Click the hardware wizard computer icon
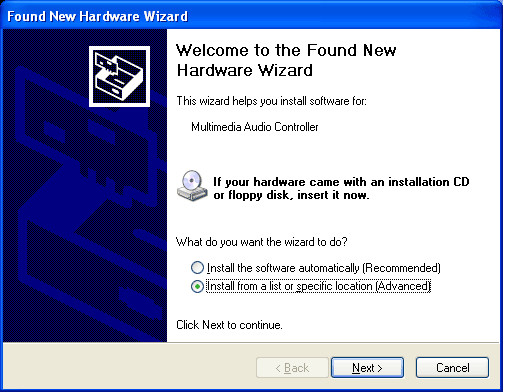The image size is (512, 392). tap(119, 76)
